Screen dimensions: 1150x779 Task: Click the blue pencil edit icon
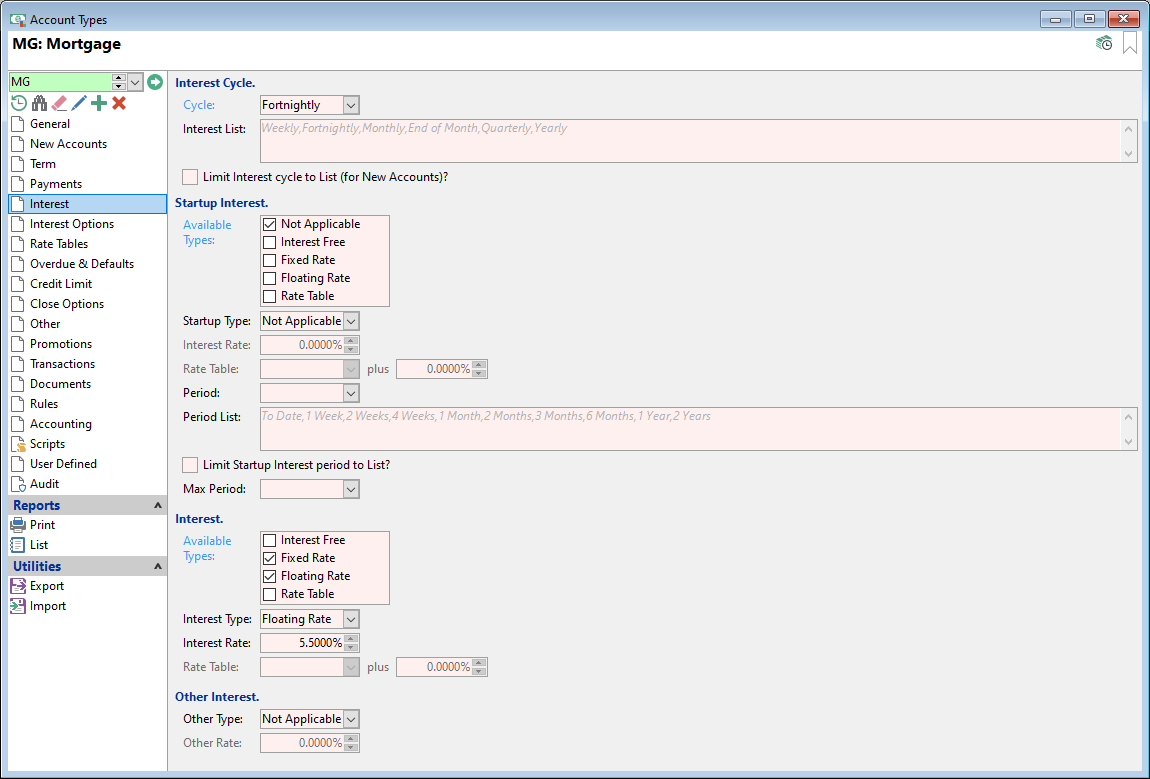click(x=78, y=103)
